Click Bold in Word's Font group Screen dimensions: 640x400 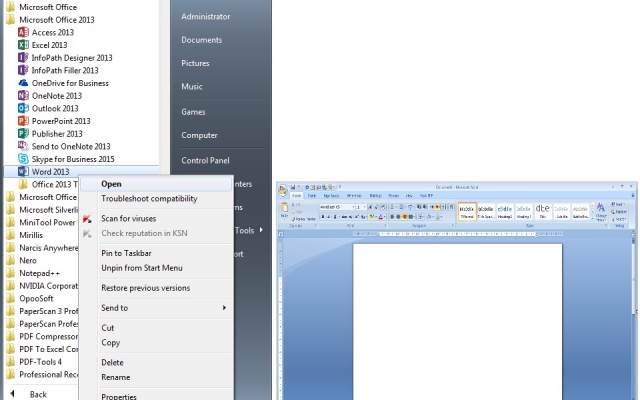pos(323,217)
